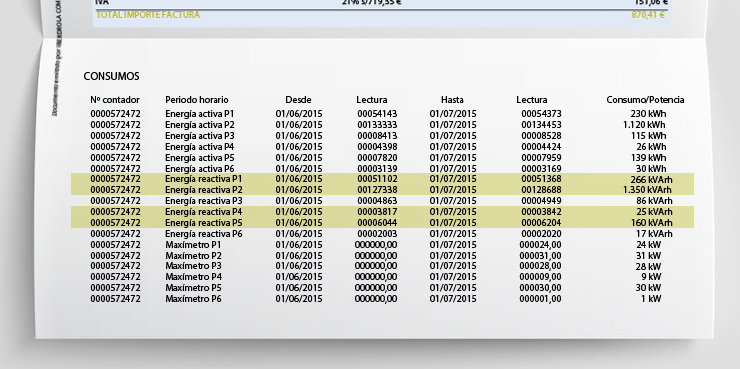Click the 'Hasta' column header
Viewport: 740px width, 369px height.
tap(452, 100)
